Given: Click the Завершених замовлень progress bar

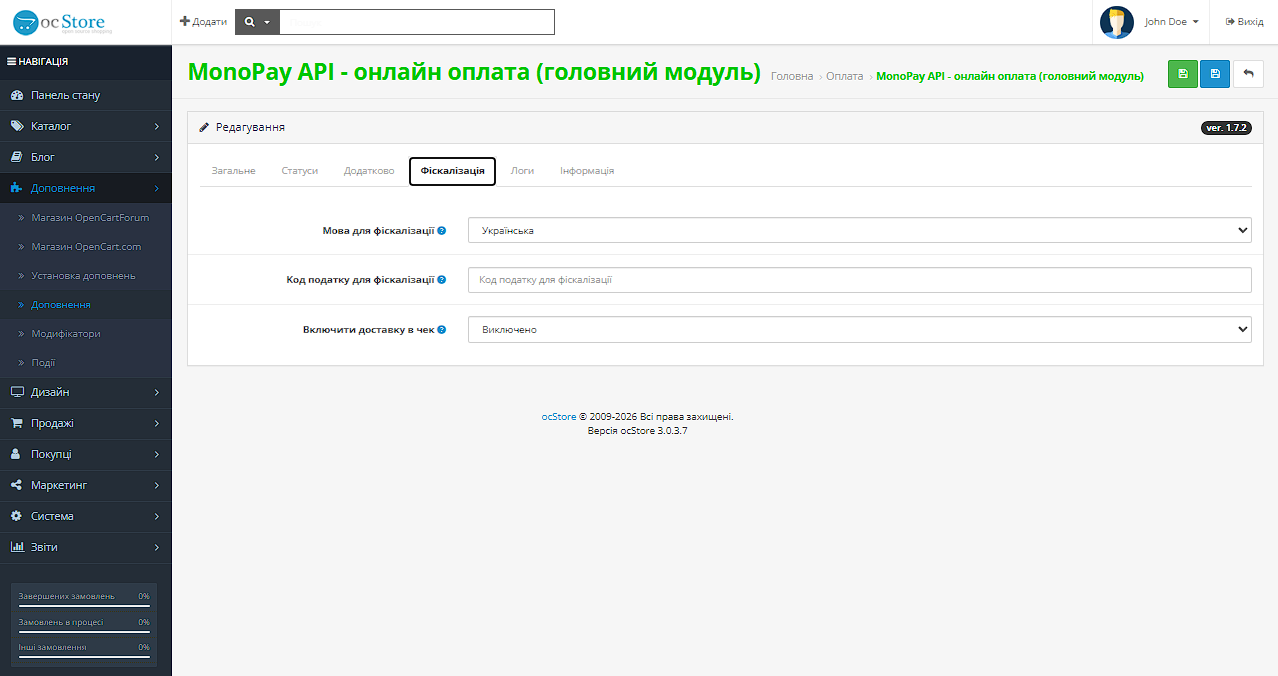Looking at the screenshot, I should coord(84,605).
